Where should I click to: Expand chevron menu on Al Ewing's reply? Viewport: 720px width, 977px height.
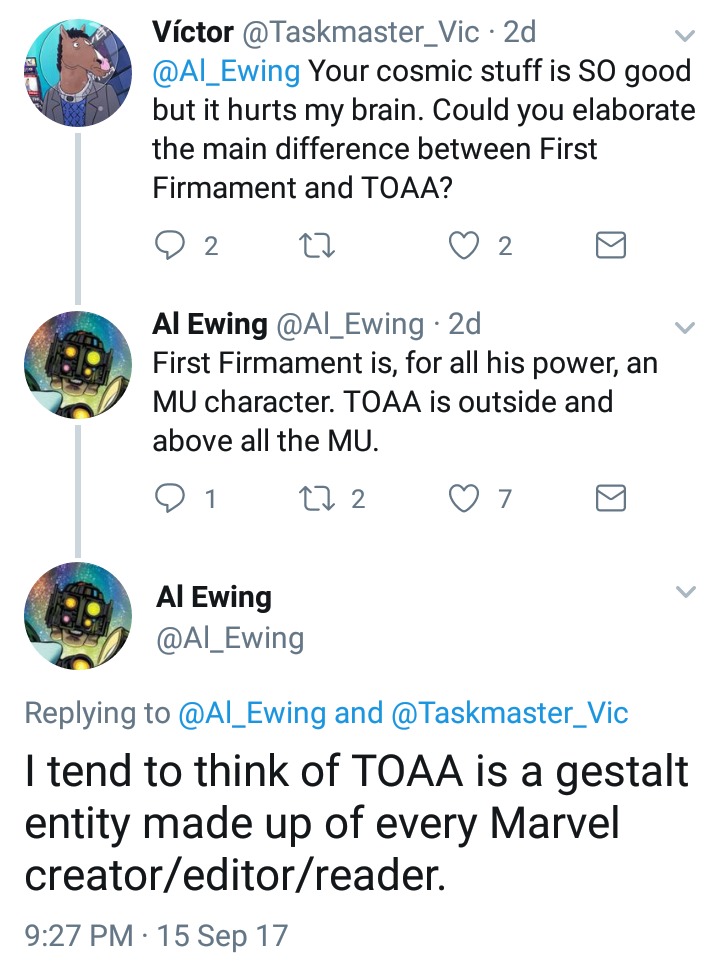click(x=685, y=327)
